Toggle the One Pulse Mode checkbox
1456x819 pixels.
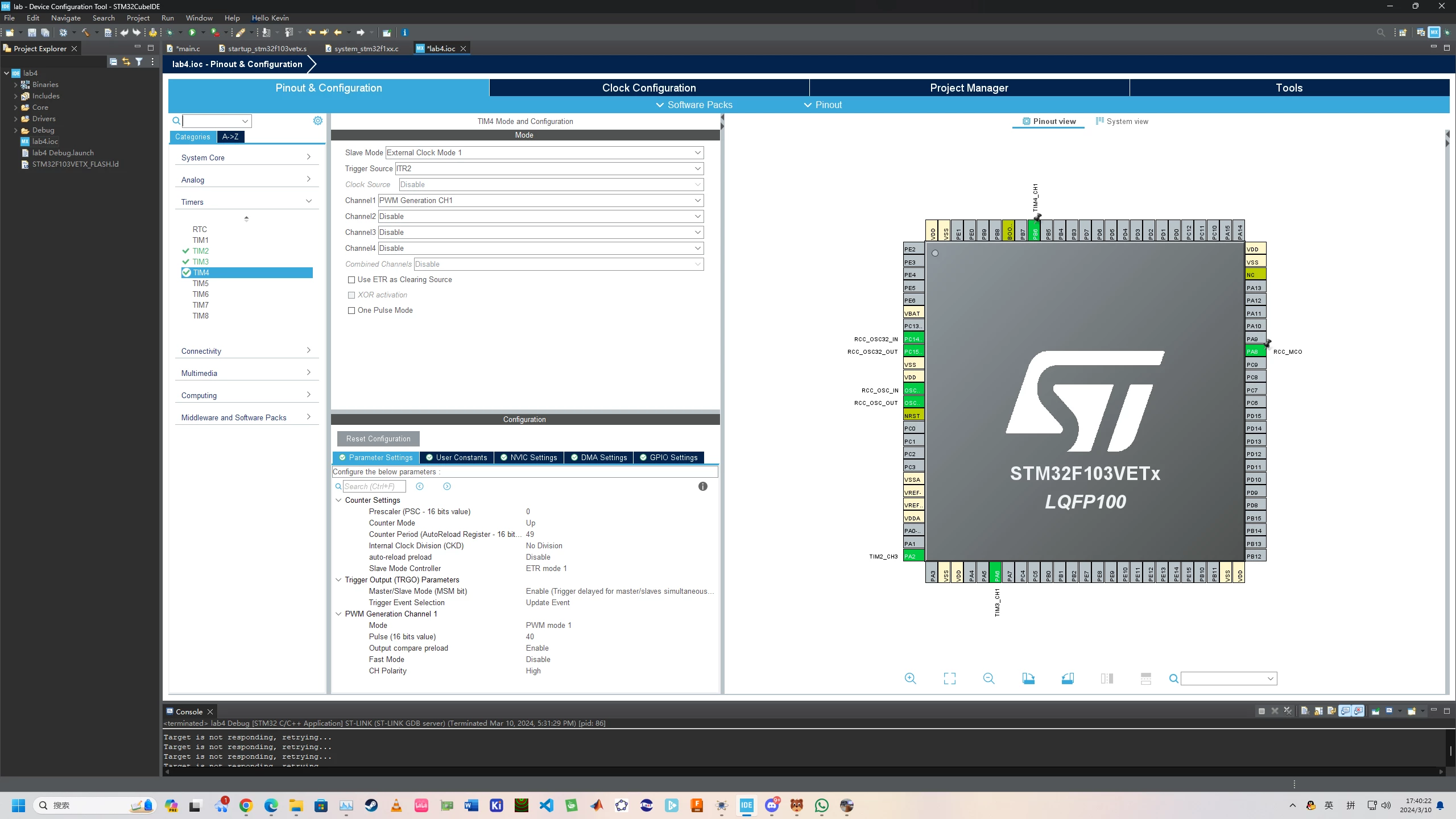[351, 311]
